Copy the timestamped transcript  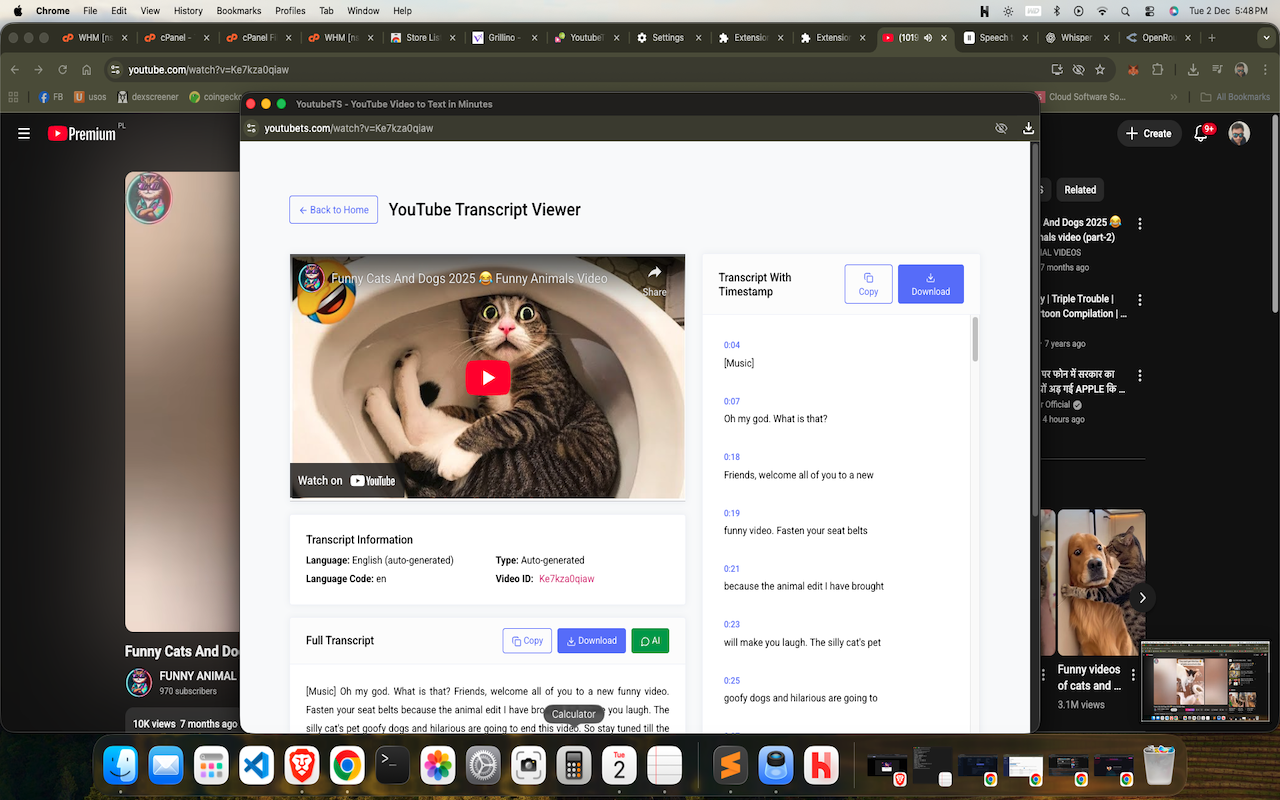click(x=868, y=284)
